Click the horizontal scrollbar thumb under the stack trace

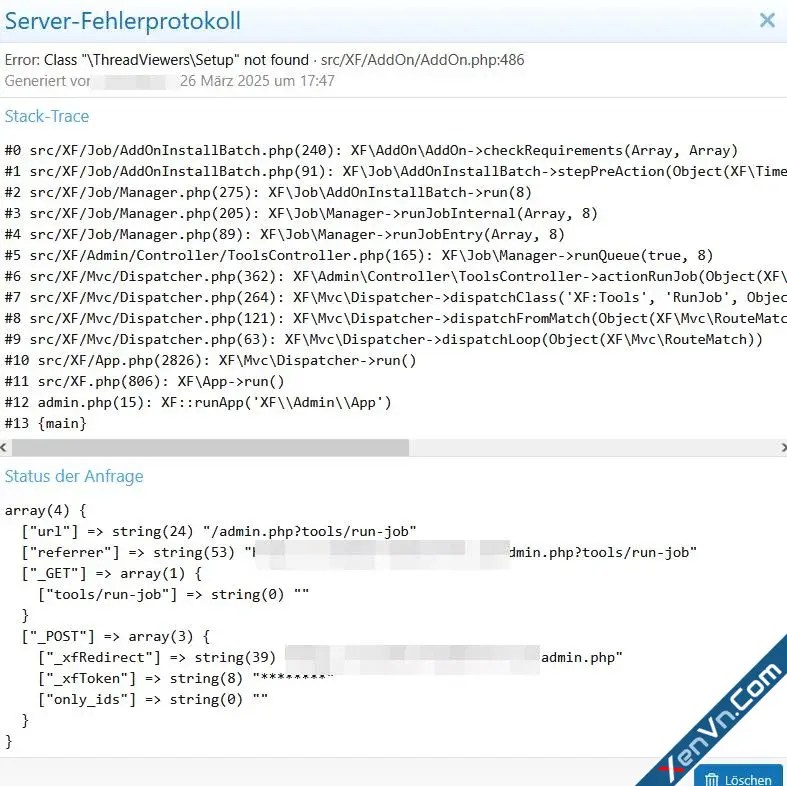click(x=210, y=447)
